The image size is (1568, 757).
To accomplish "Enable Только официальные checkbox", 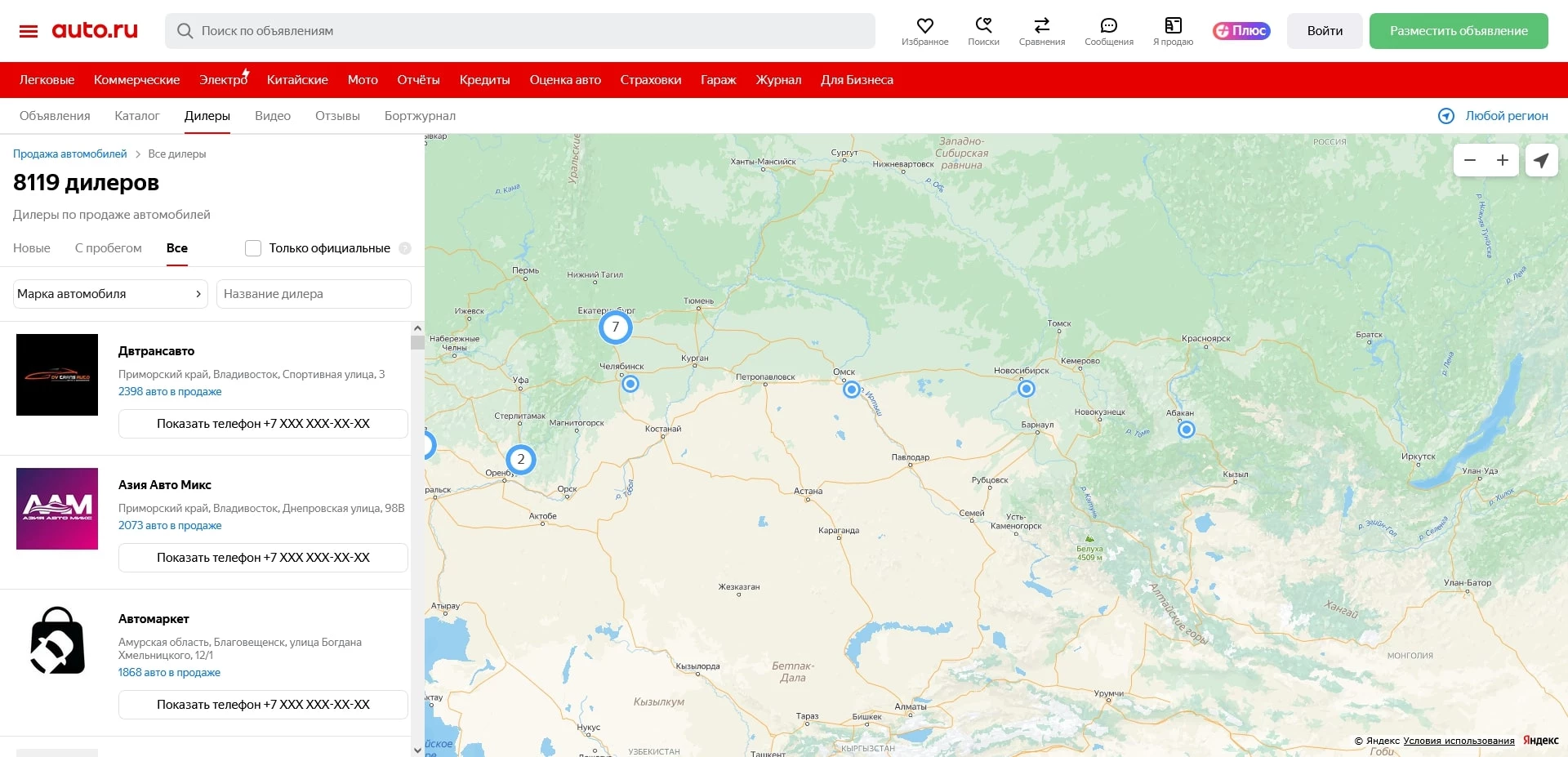I will [x=253, y=248].
